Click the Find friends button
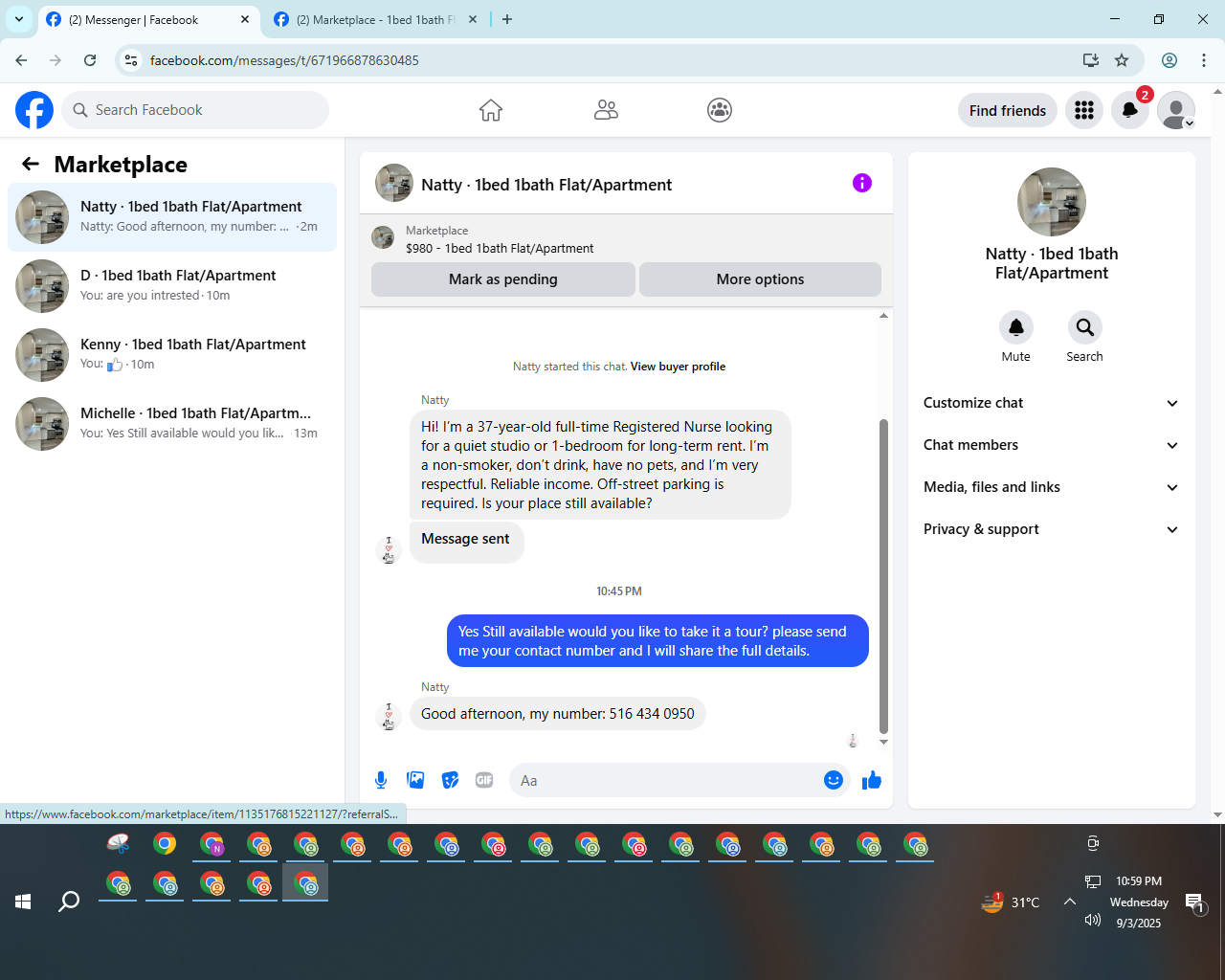The height and width of the screenshot is (980, 1225). (x=1008, y=110)
